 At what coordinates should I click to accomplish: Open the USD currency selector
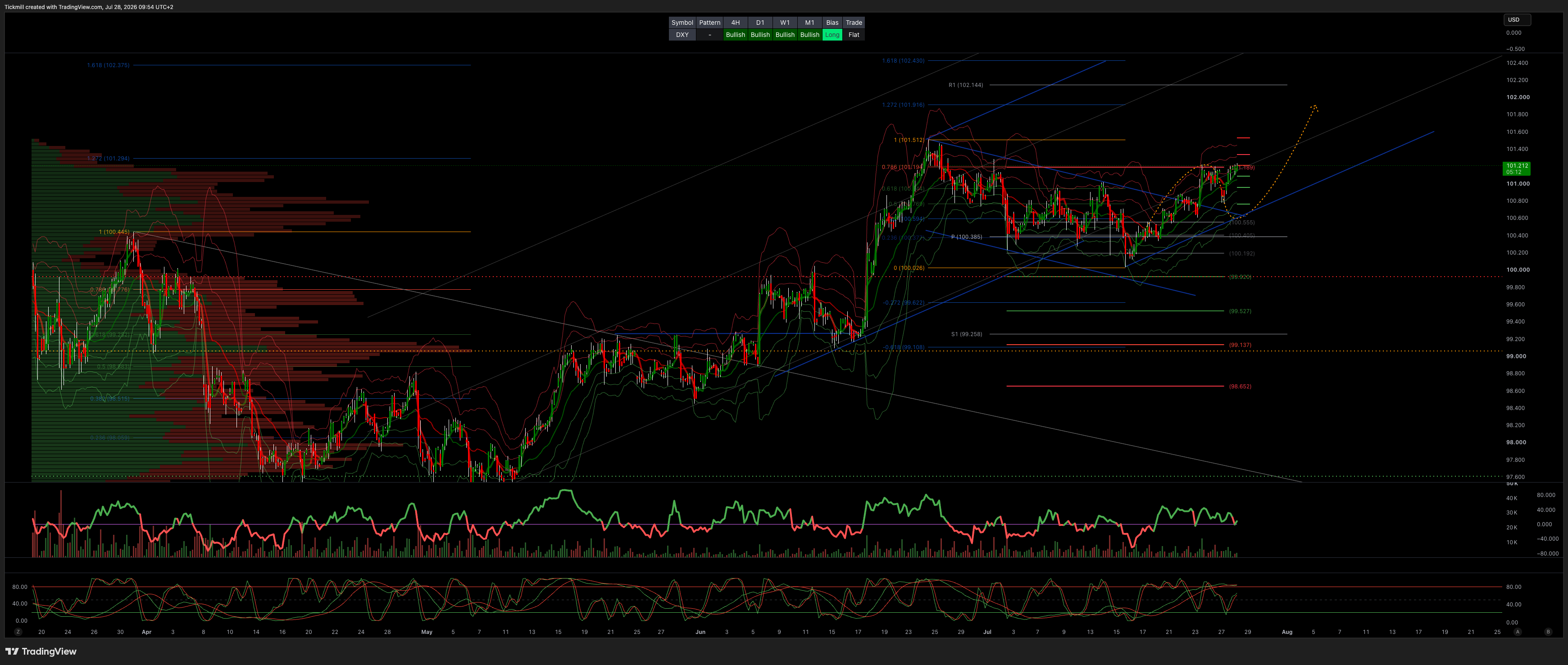(x=1517, y=19)
